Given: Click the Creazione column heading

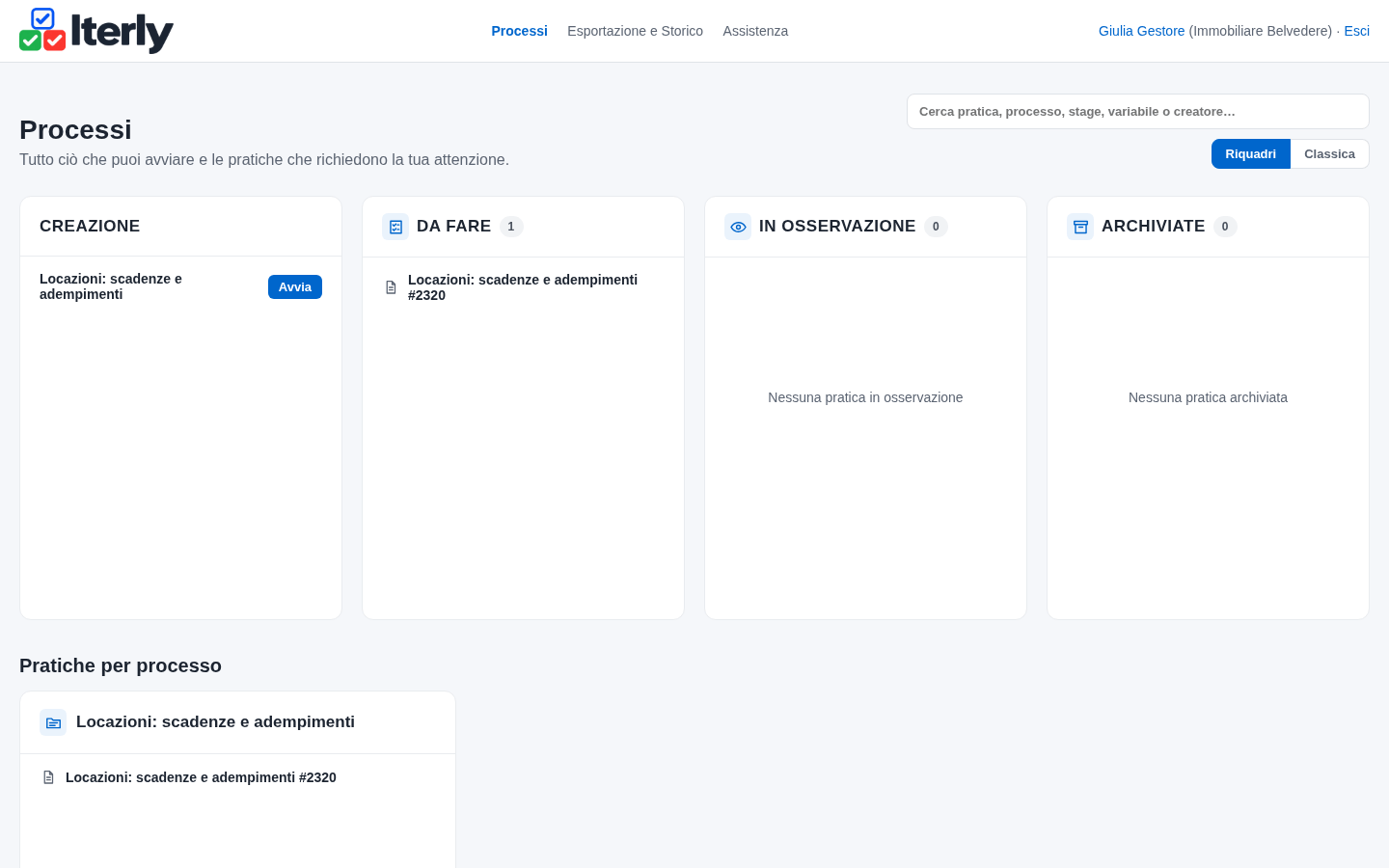Looking at the screenshot, I should pyautogui.click(x=90, y=227).
